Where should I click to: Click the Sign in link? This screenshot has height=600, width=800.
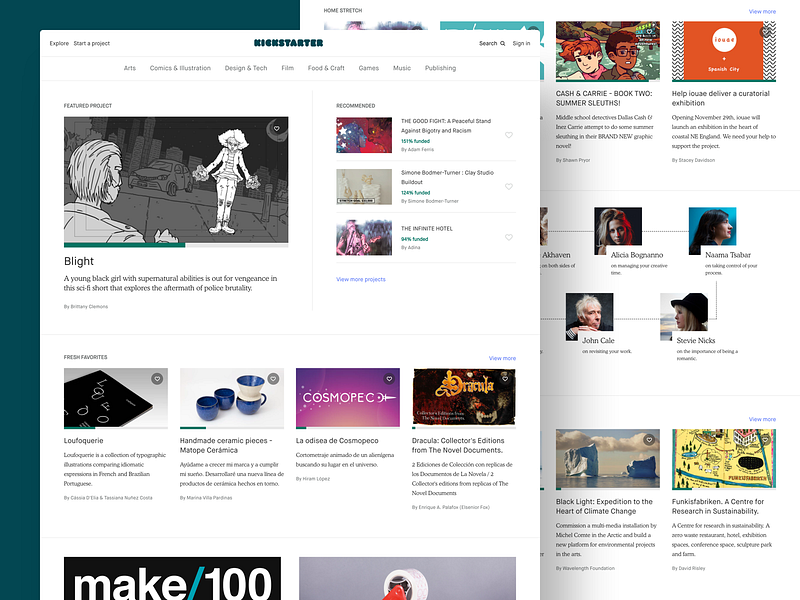click(x=521, y=43)
